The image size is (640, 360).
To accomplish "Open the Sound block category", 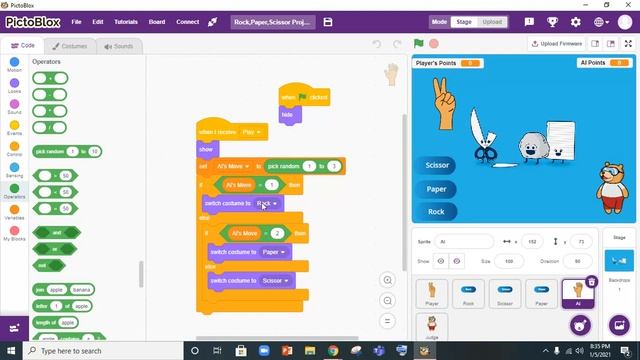I will coord(14,107).
